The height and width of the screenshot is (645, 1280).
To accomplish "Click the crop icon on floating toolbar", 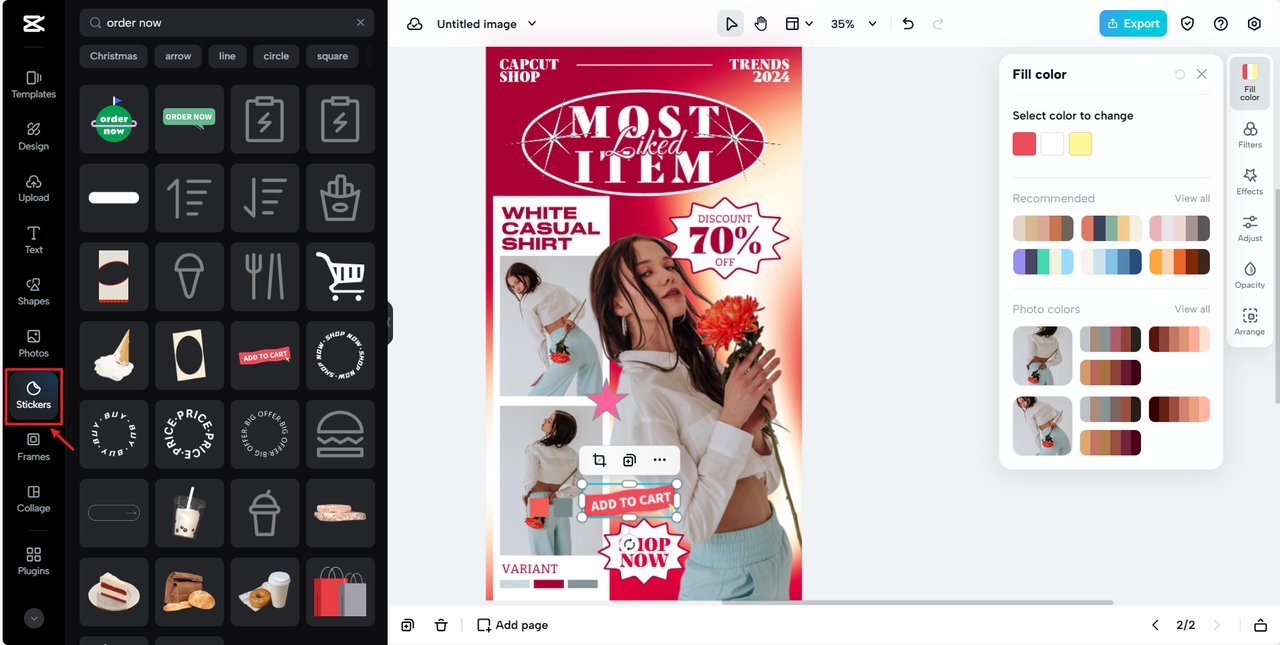I will [x=600, y=460].
